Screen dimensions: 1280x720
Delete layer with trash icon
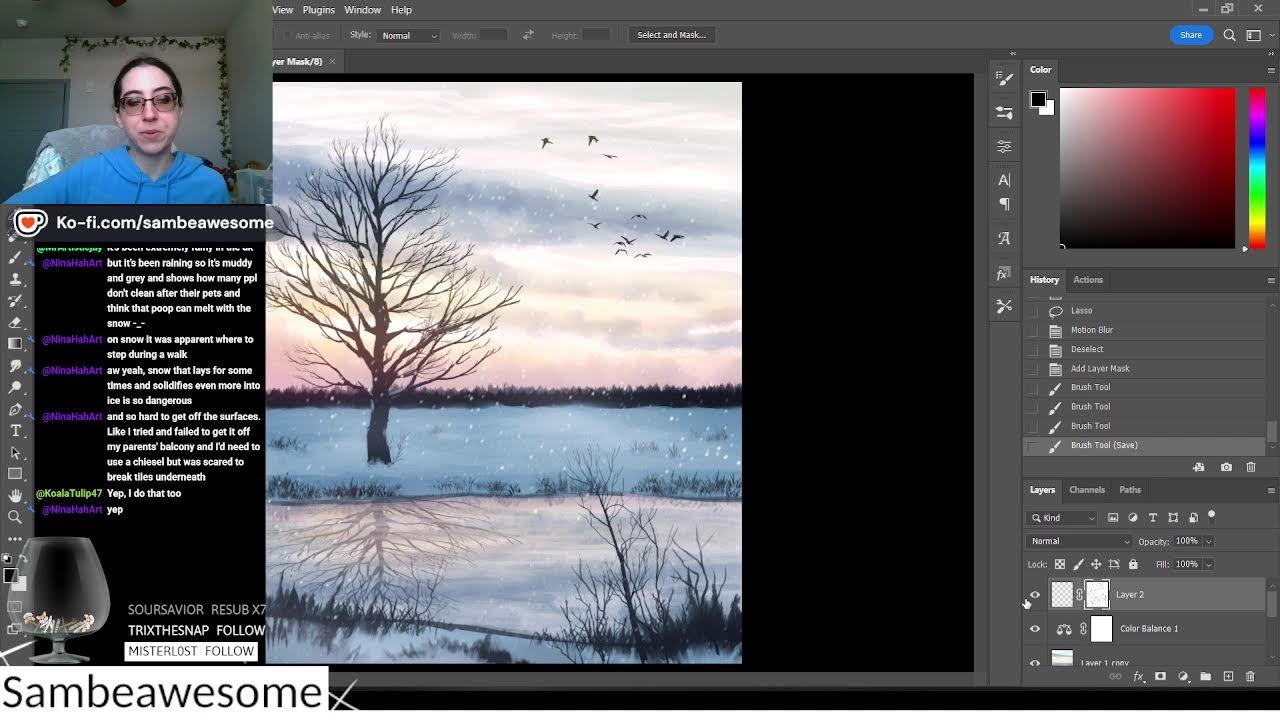[1250, 677]
